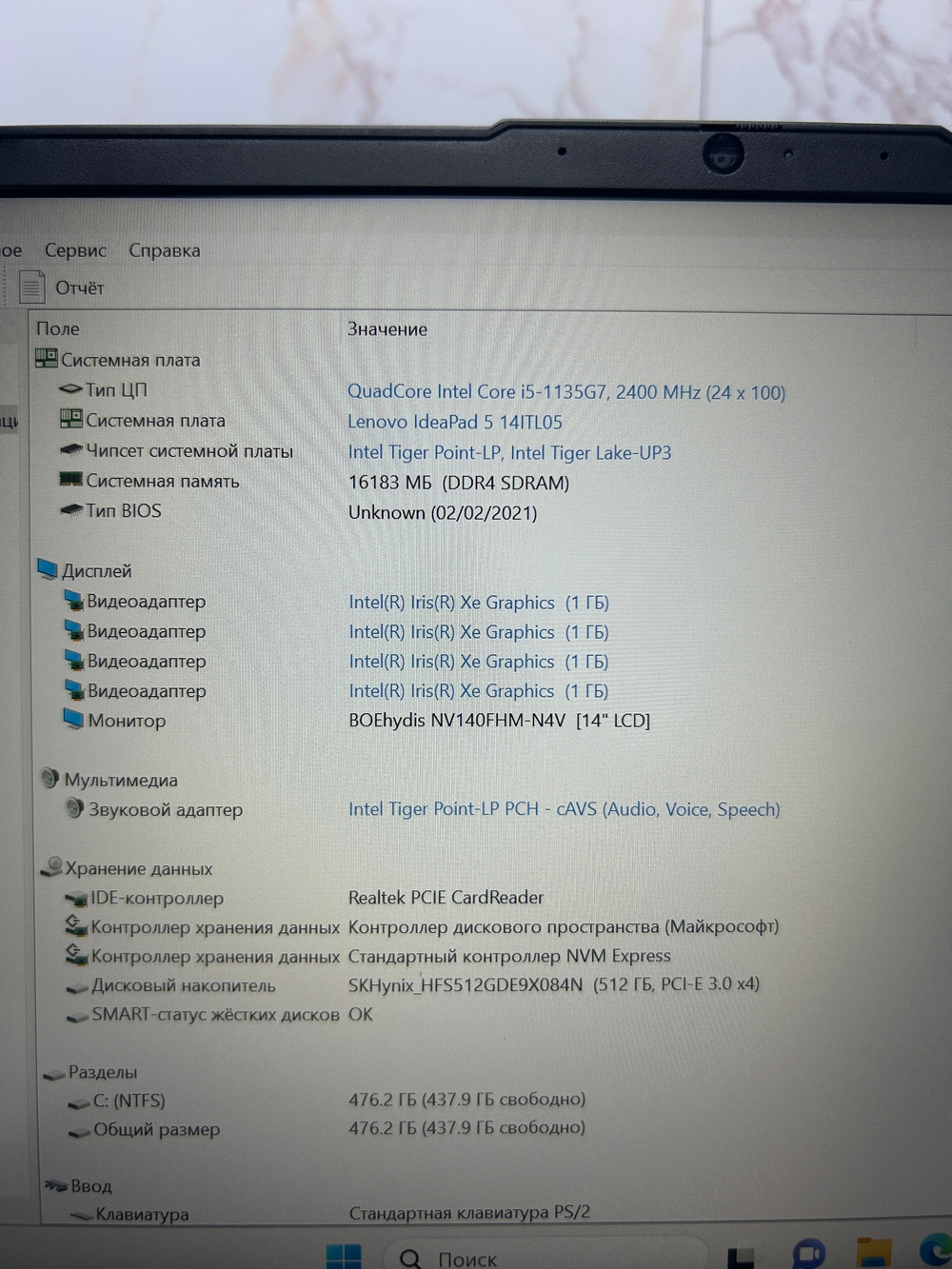
Task: Click the QuadCore Intel Core i5-1135G7 link
Action: coord(565,392)
